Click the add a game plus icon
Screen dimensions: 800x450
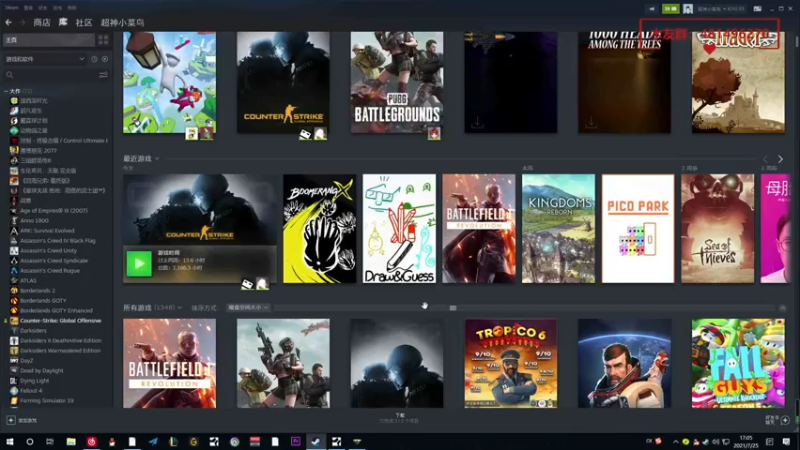click(11, 420)
